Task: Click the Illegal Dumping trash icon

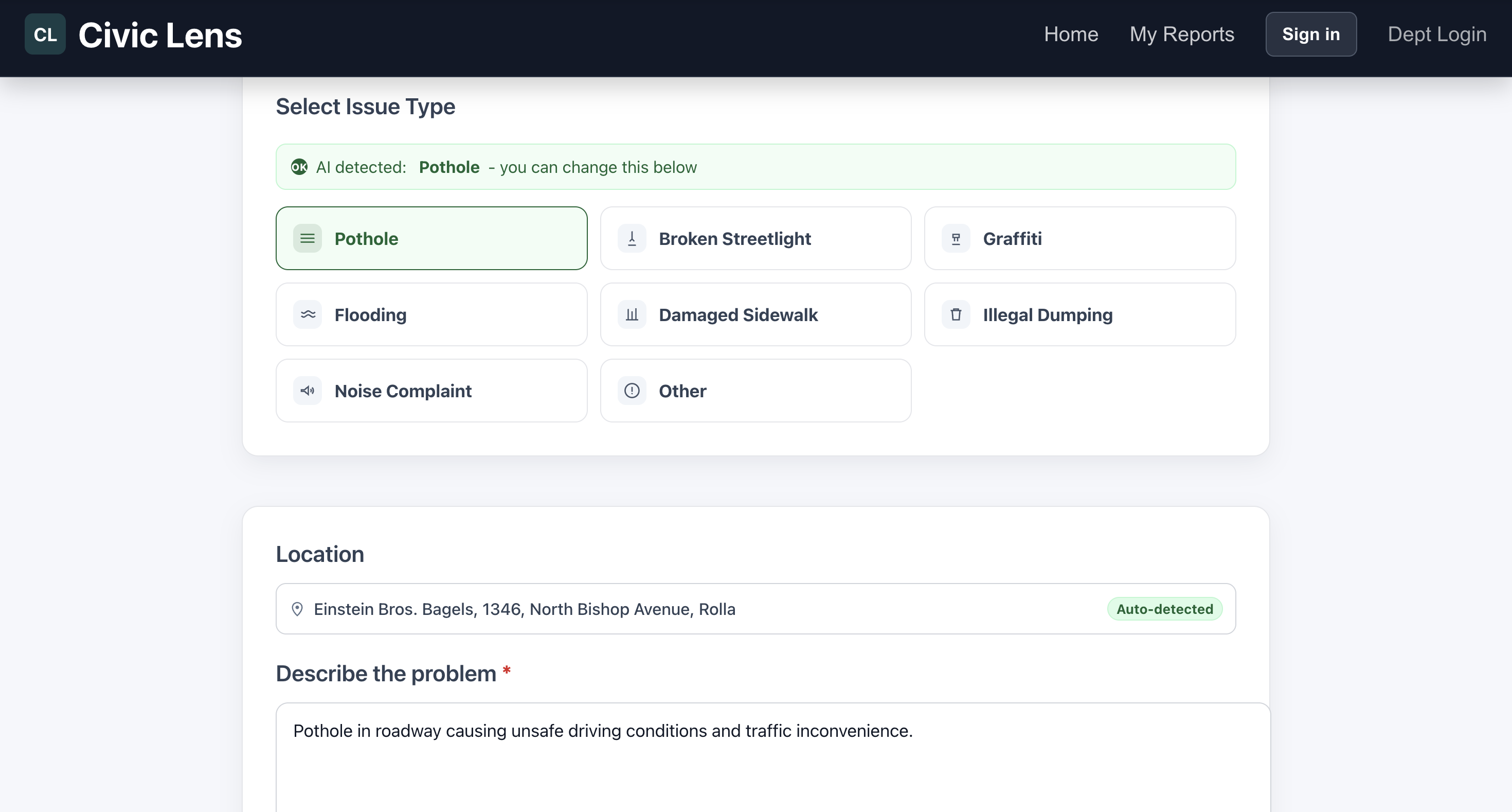Action: [x=956, y=315]
